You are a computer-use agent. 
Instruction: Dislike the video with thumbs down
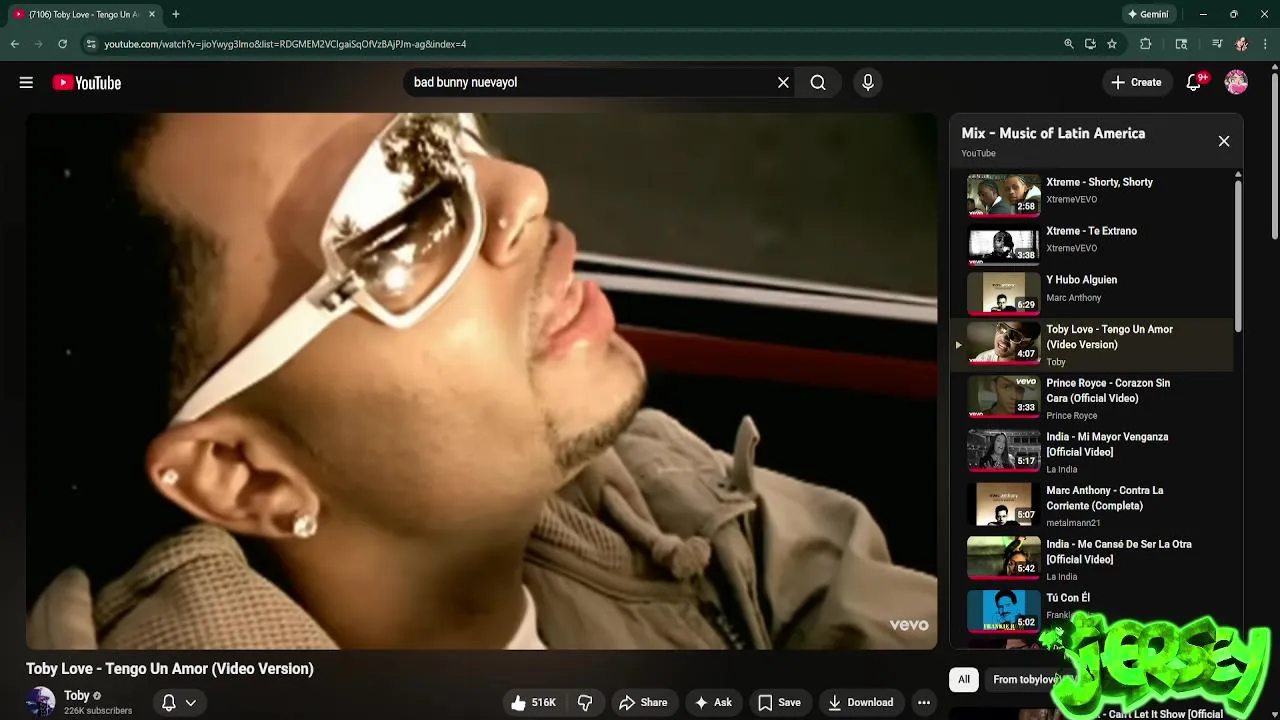pyautogui.click(x=585, y=703)
